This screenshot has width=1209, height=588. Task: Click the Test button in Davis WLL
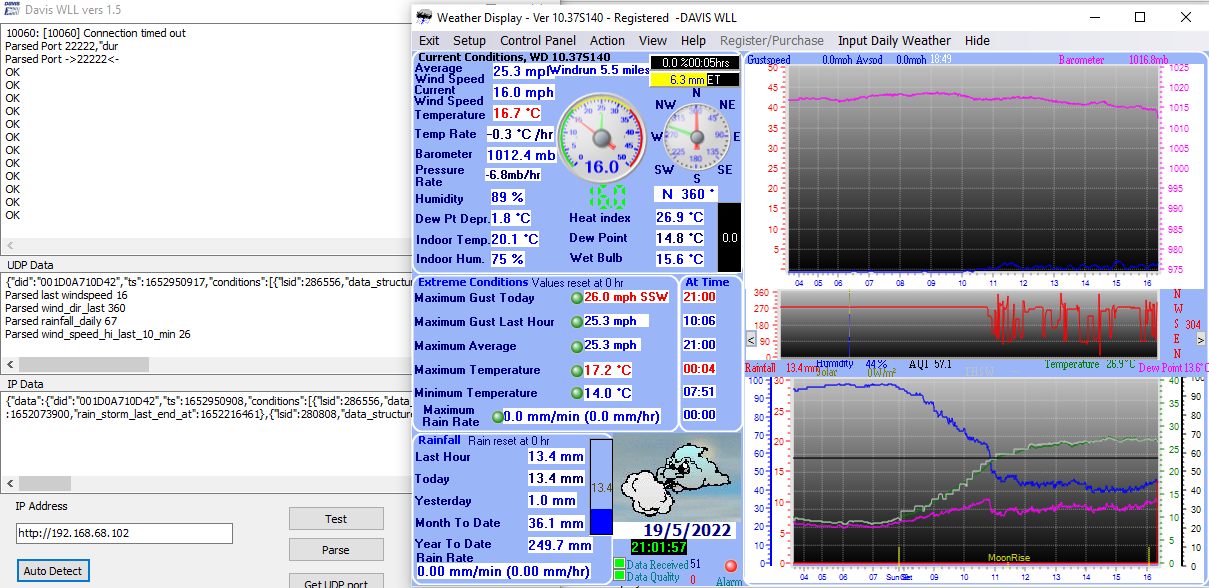pyautogui.click(x=336, y=519)
